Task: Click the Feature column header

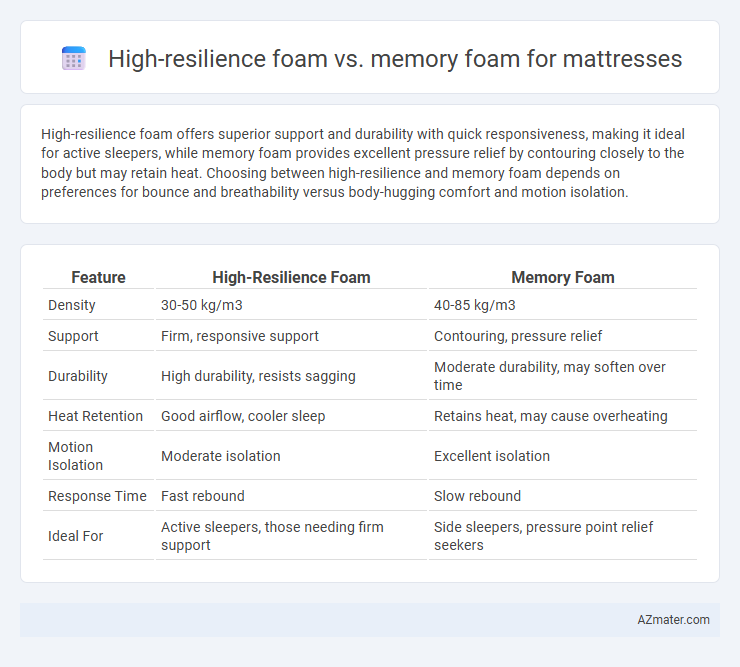Action: tap(98, 277)
